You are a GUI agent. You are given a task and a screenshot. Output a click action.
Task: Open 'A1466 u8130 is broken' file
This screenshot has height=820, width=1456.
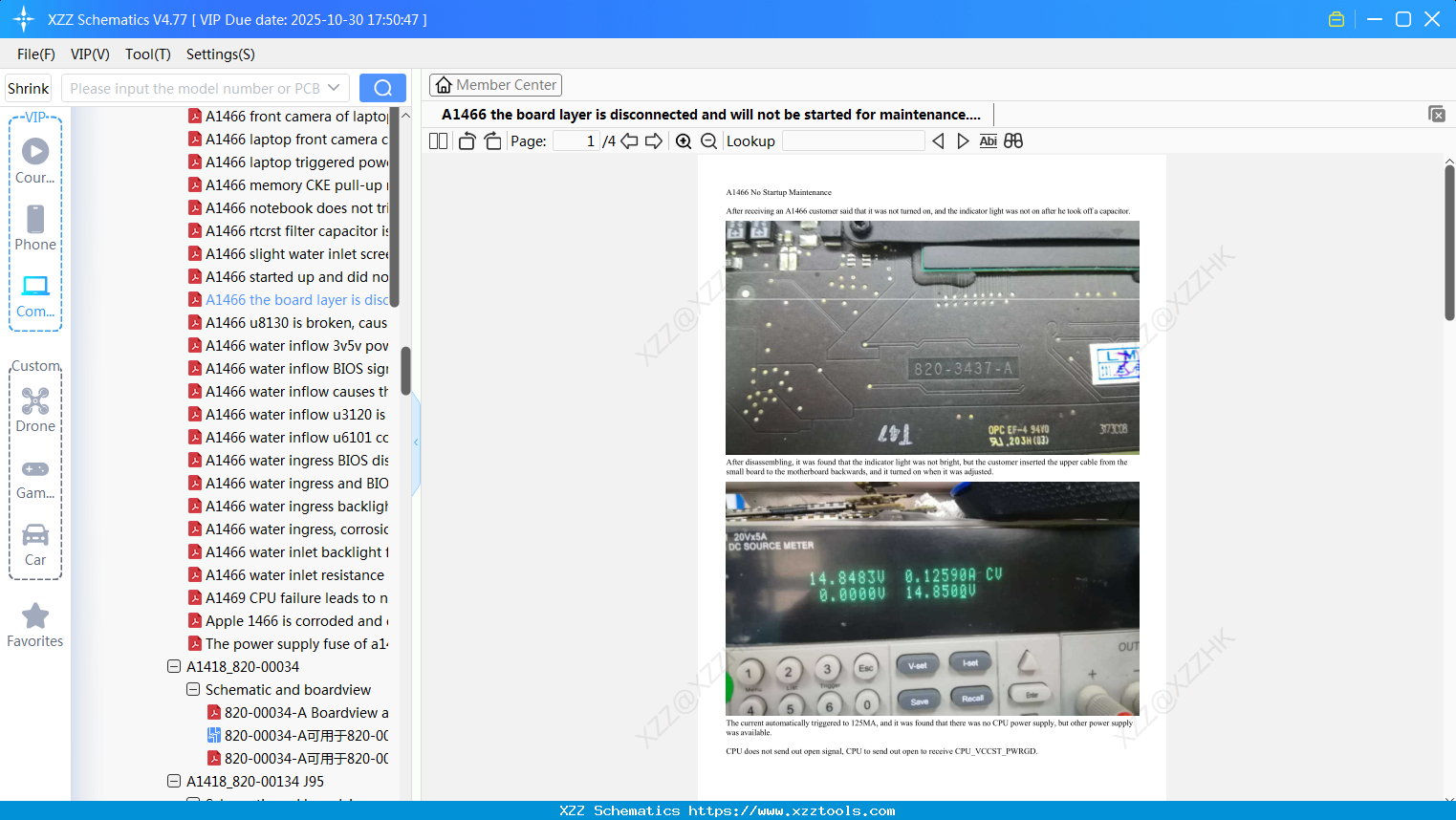click(296, 323)
